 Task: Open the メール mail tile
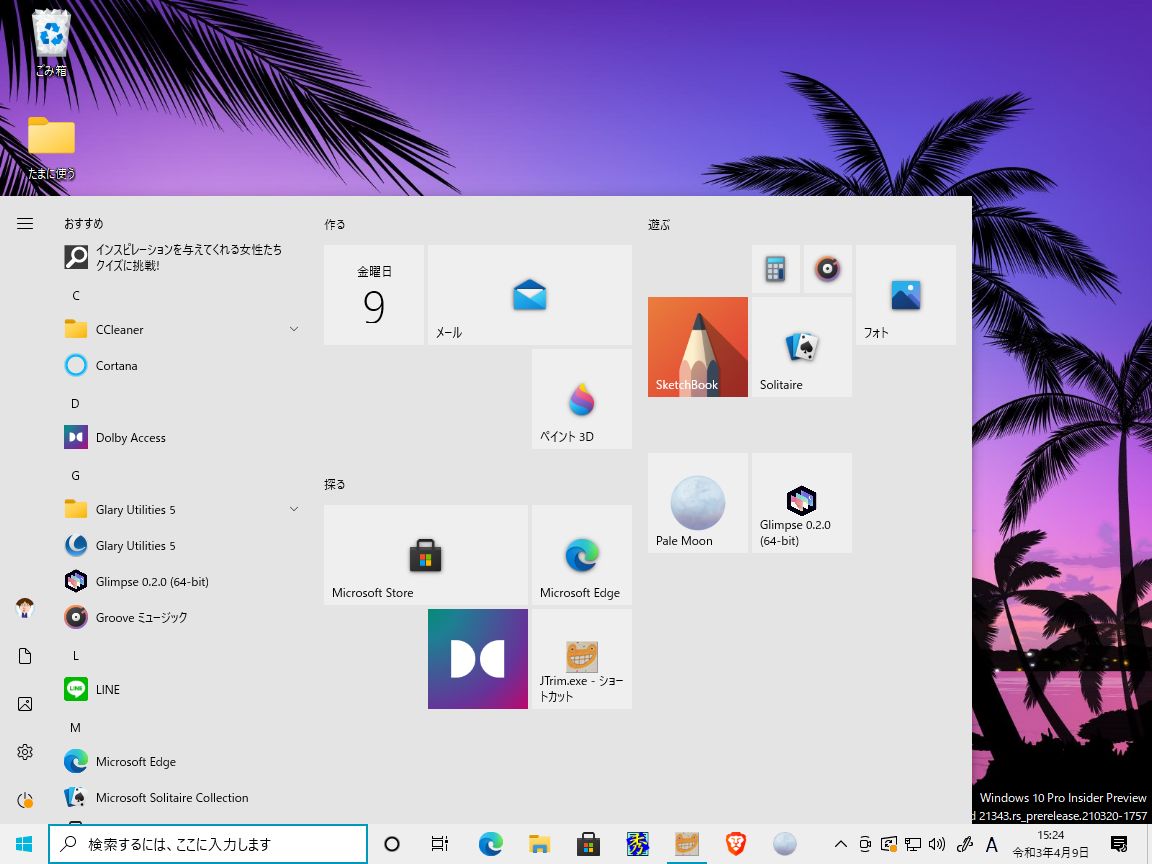[529, 294]
